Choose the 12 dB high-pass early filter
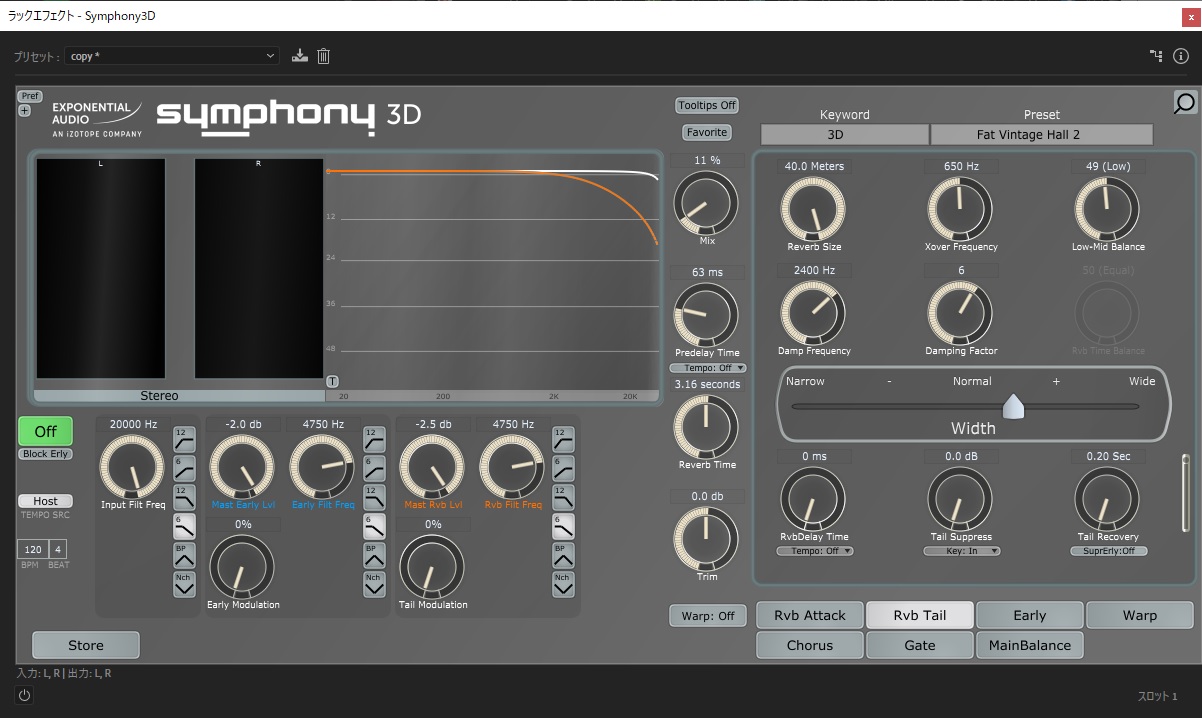 click(374, 438)
